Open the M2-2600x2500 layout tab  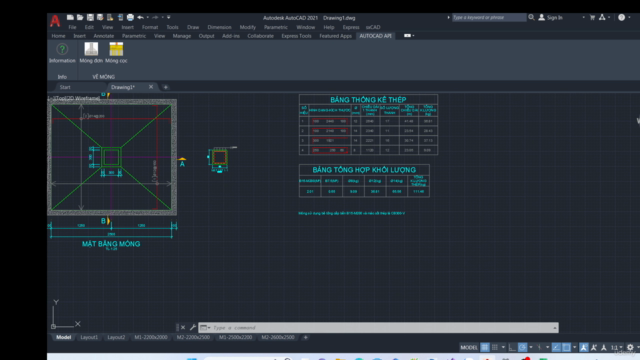pos(278,337)
